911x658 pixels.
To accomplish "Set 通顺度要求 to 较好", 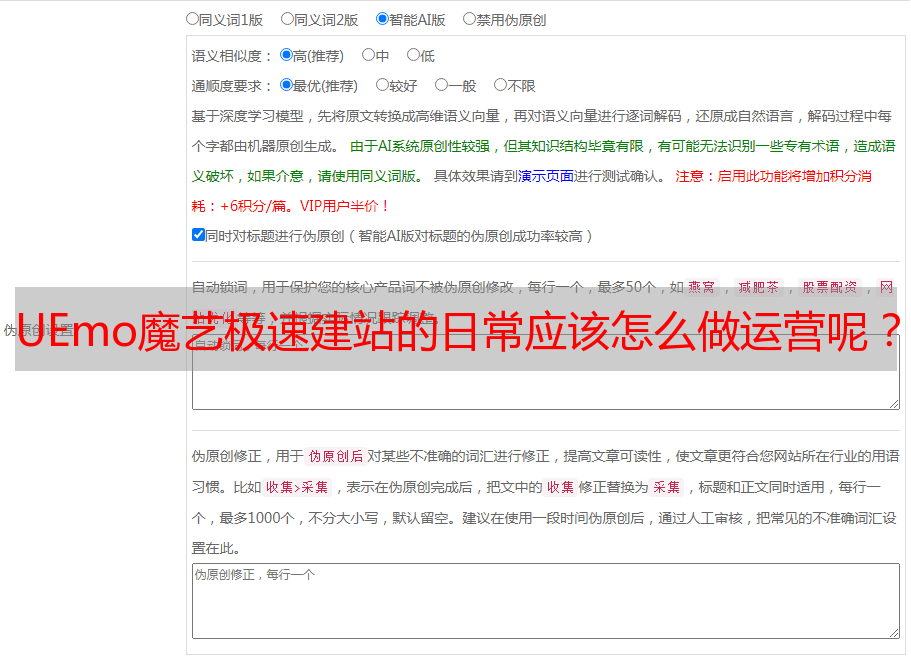I will 382,85.
